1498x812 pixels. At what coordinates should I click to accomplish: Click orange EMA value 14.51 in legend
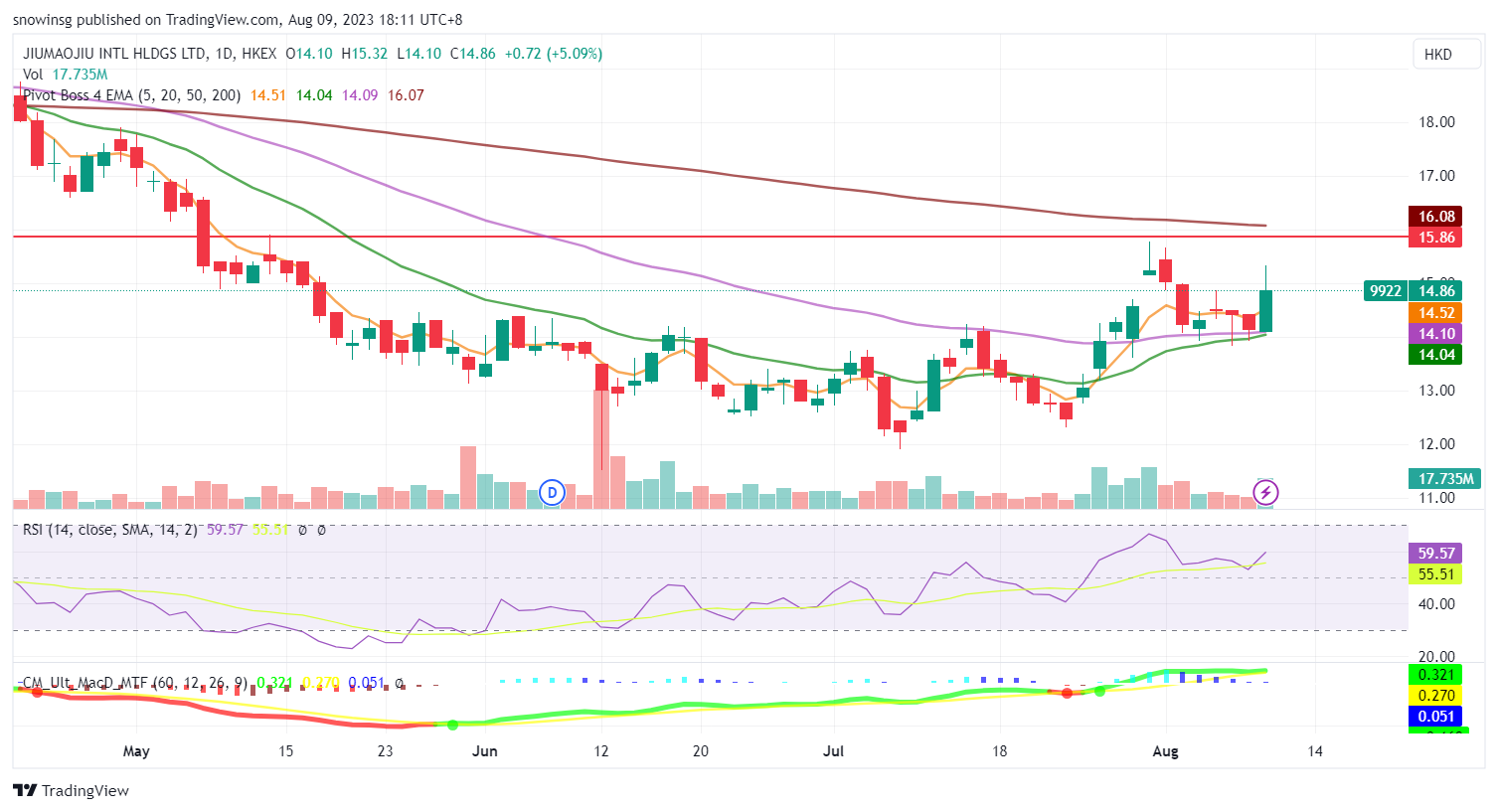pos(267,95)
